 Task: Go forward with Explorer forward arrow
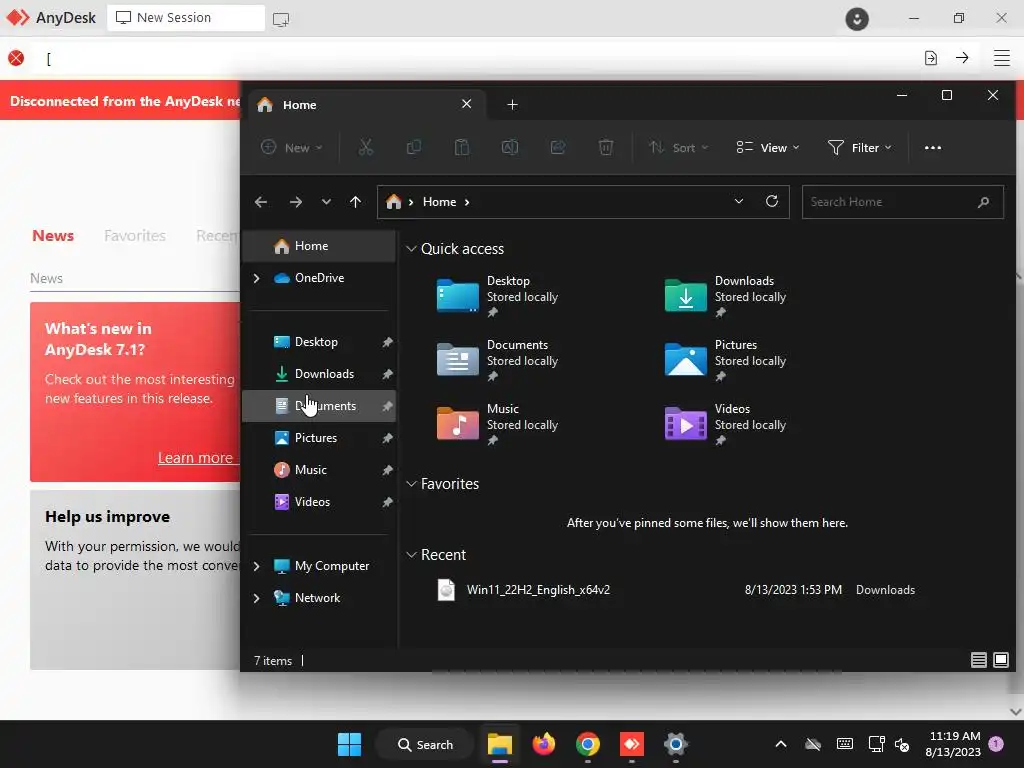(296, 202)
